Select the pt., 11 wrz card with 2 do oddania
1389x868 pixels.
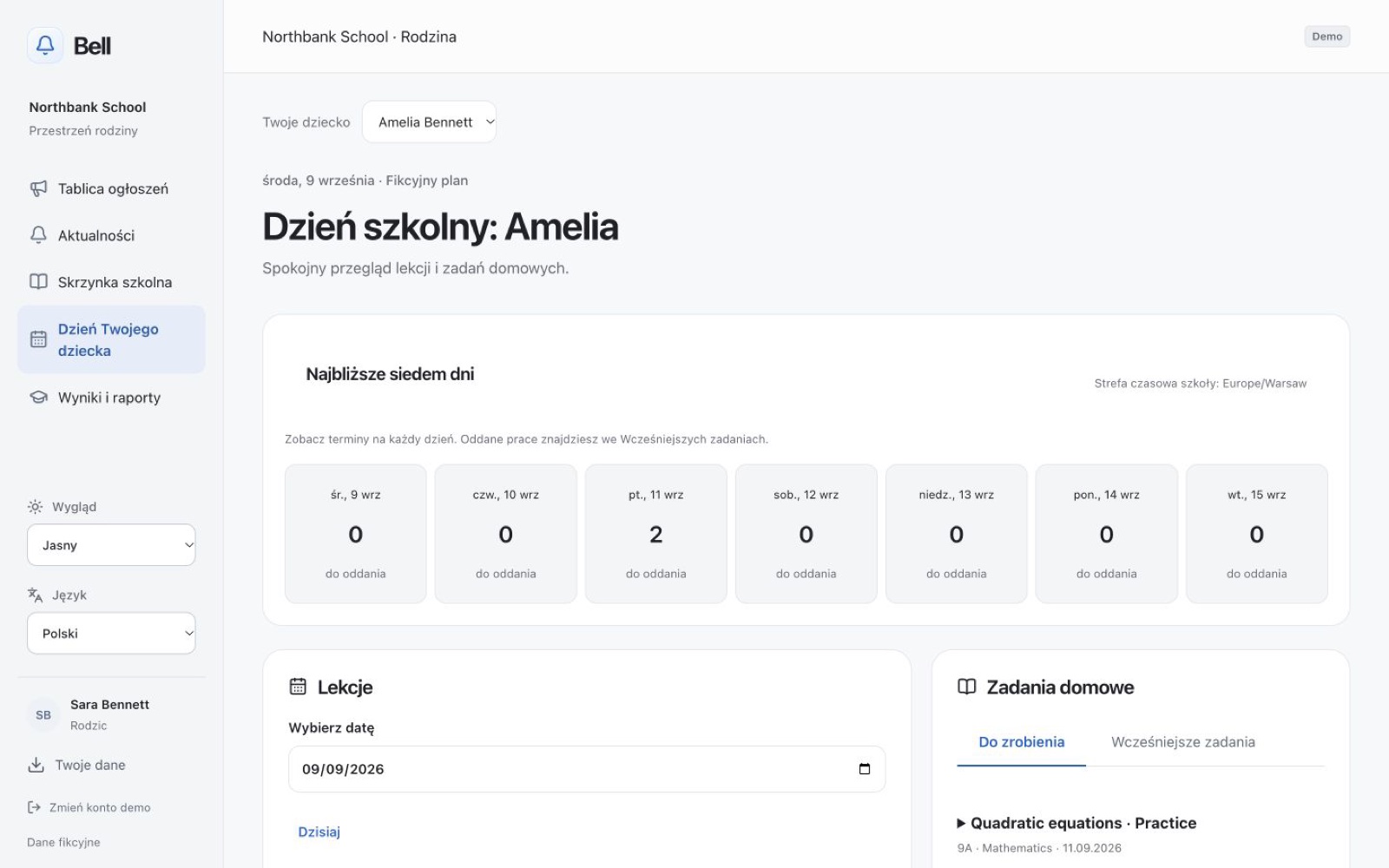coord(656,534)
